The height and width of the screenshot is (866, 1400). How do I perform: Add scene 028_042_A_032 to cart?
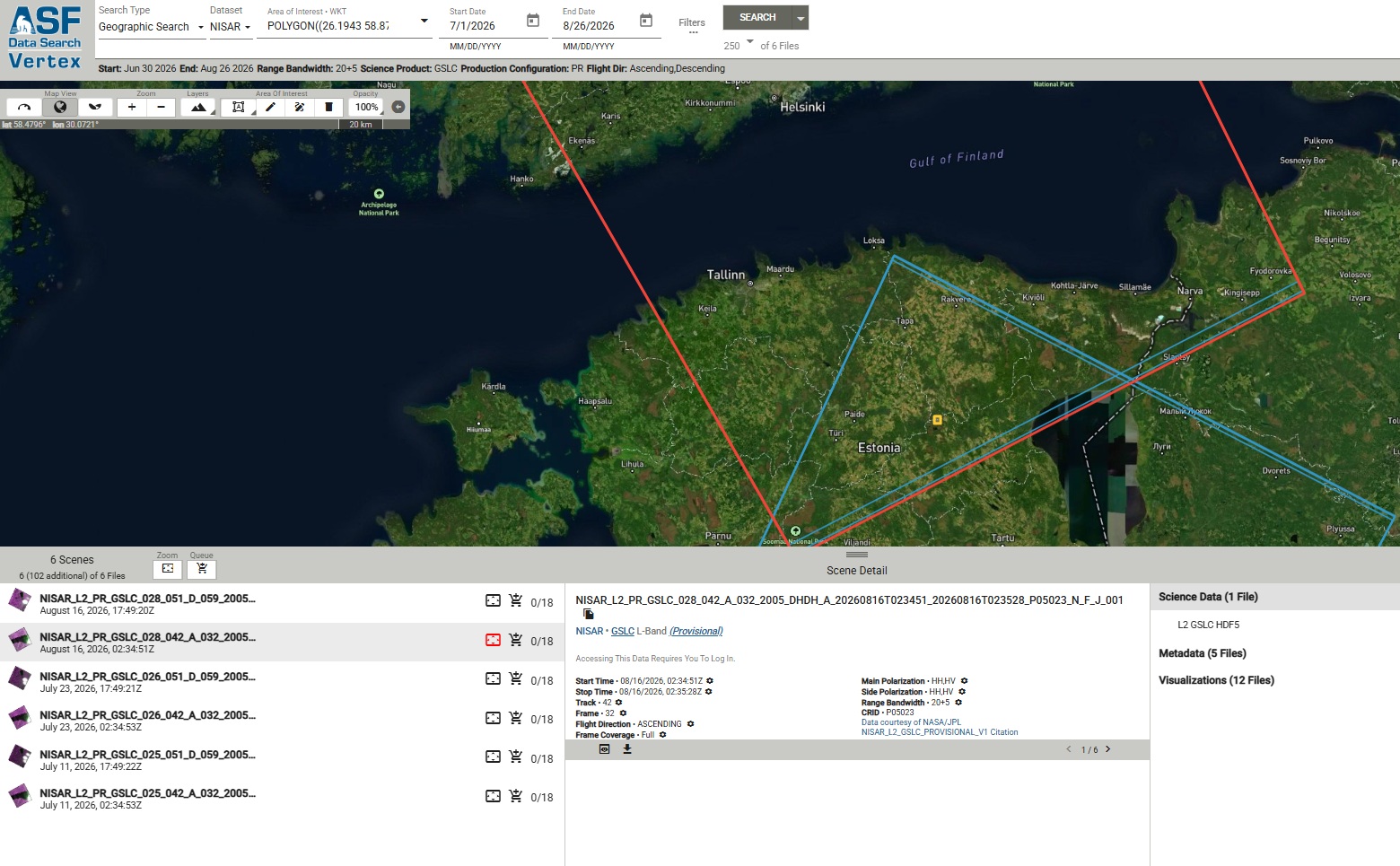coord(516,640)
